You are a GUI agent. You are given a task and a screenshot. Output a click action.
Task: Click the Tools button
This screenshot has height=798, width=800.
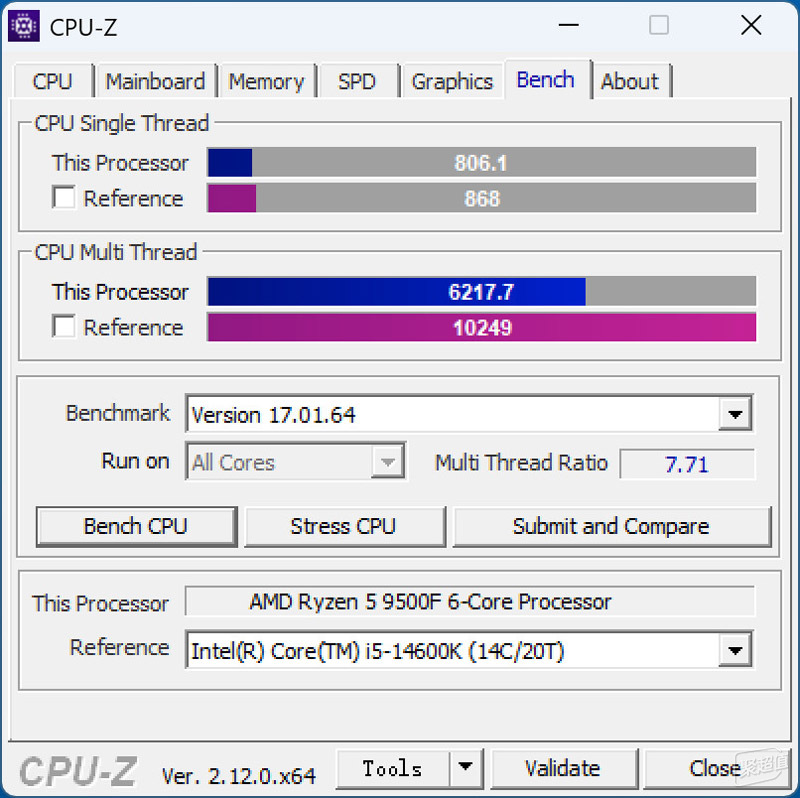(393, 768)
